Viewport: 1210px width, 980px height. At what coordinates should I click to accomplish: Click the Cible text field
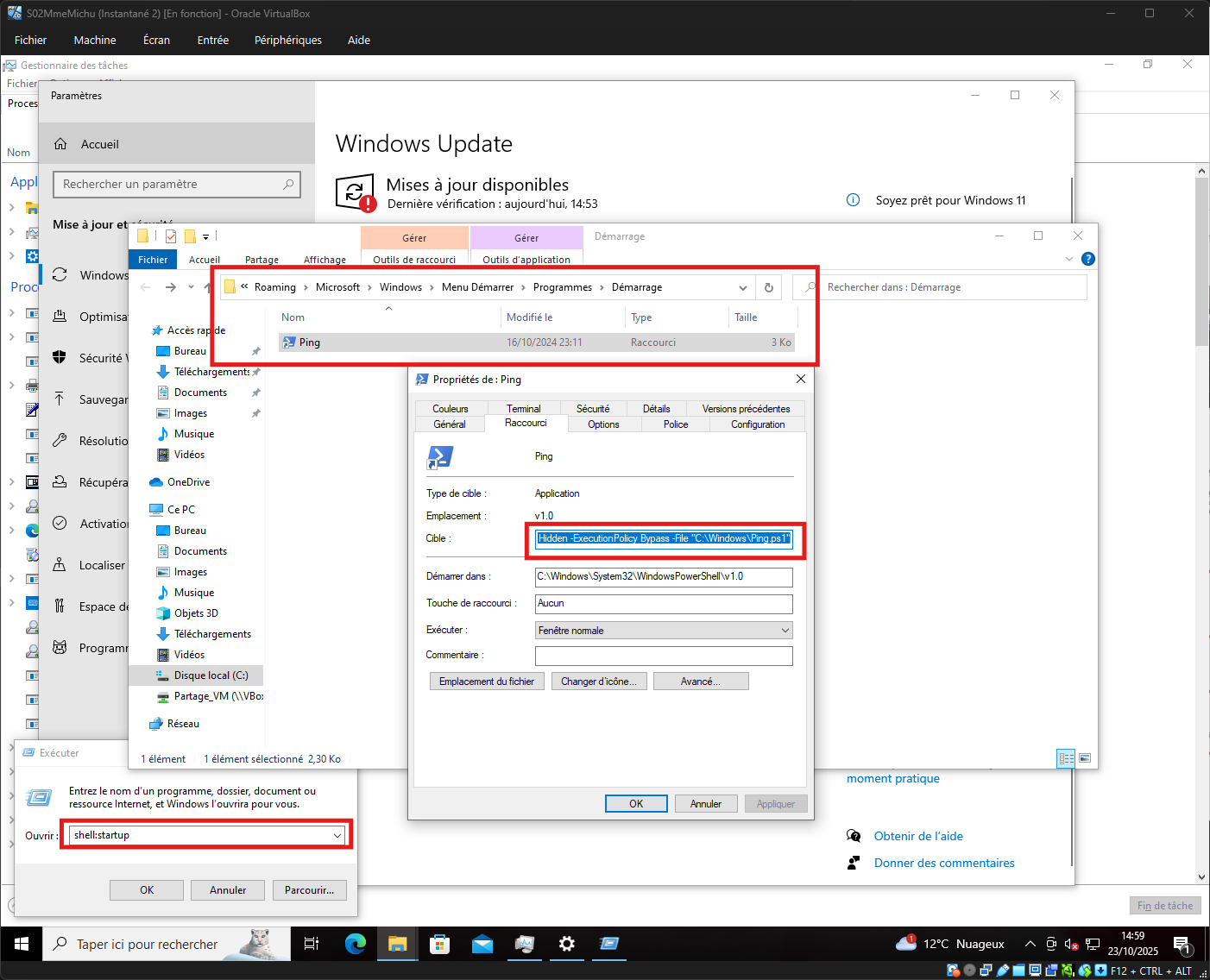point(663,538)
